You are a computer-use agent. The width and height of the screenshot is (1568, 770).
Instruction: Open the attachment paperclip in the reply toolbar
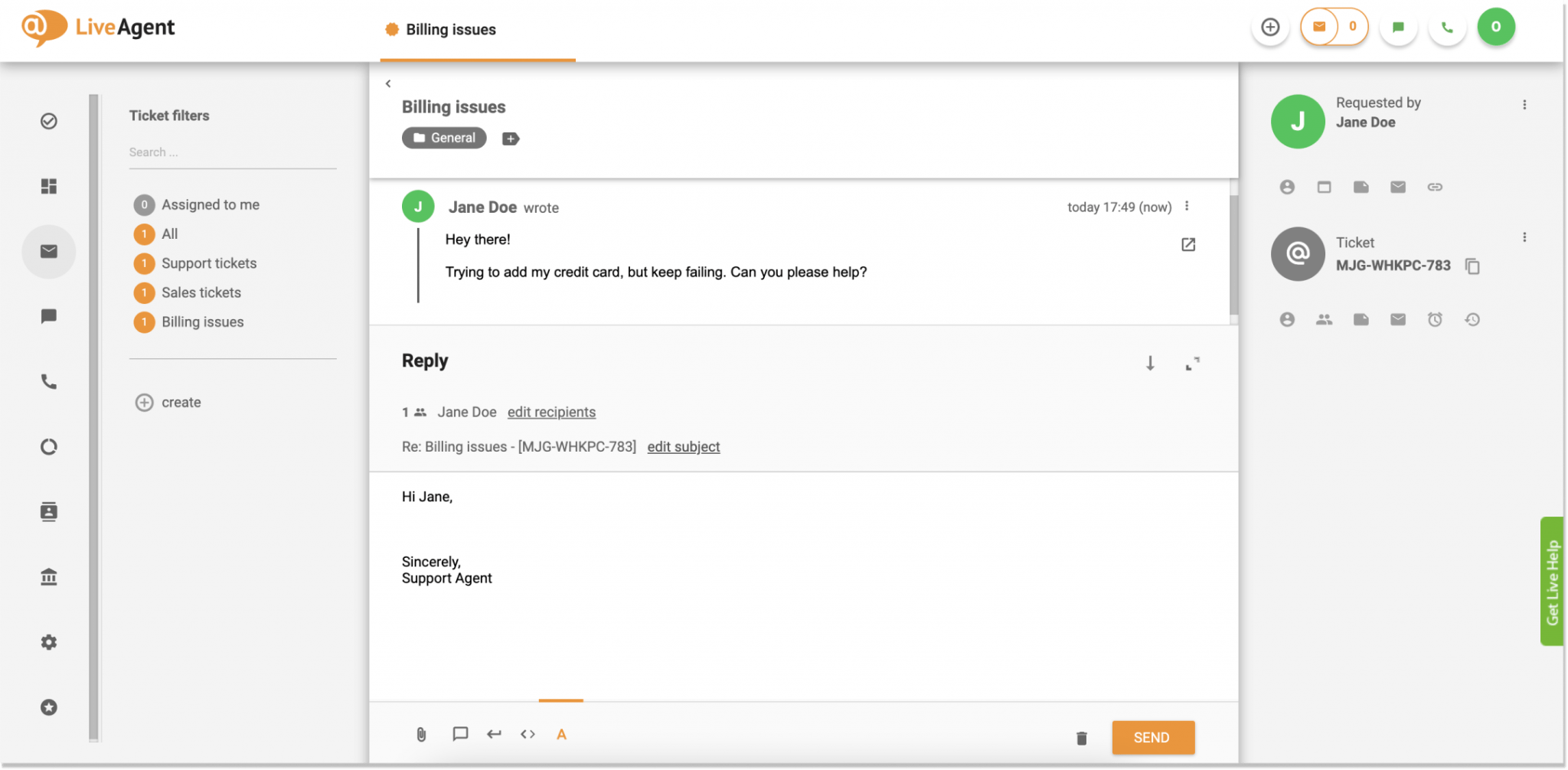pos(420,734)
